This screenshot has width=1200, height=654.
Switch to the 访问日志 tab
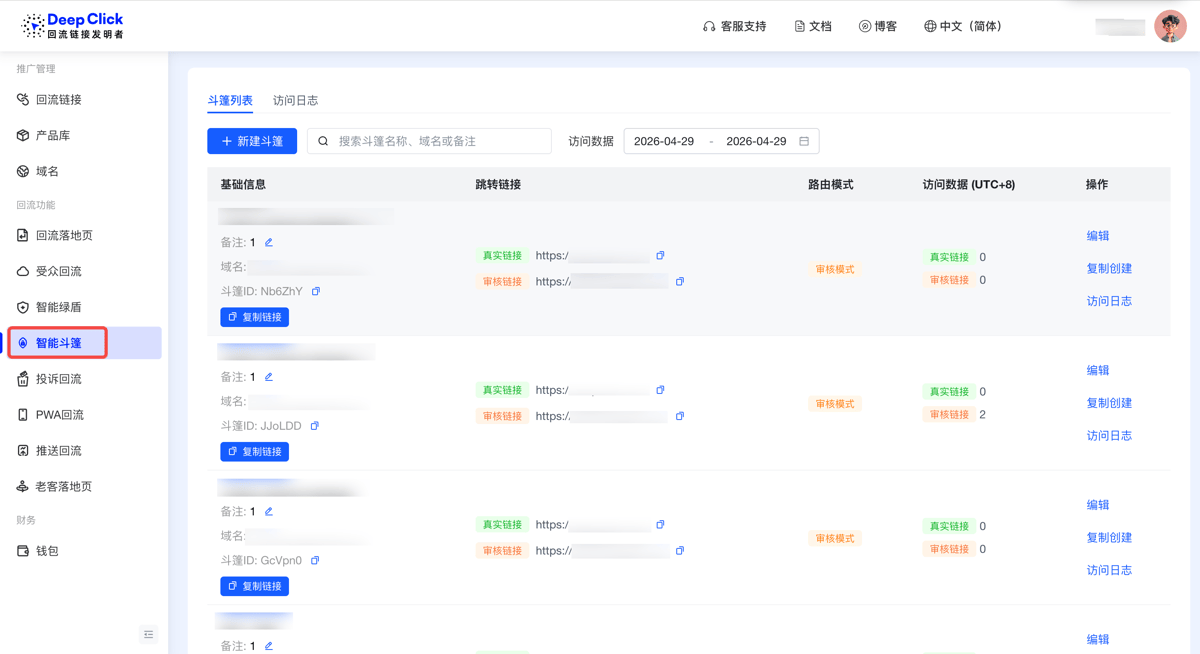coord(296,100)
